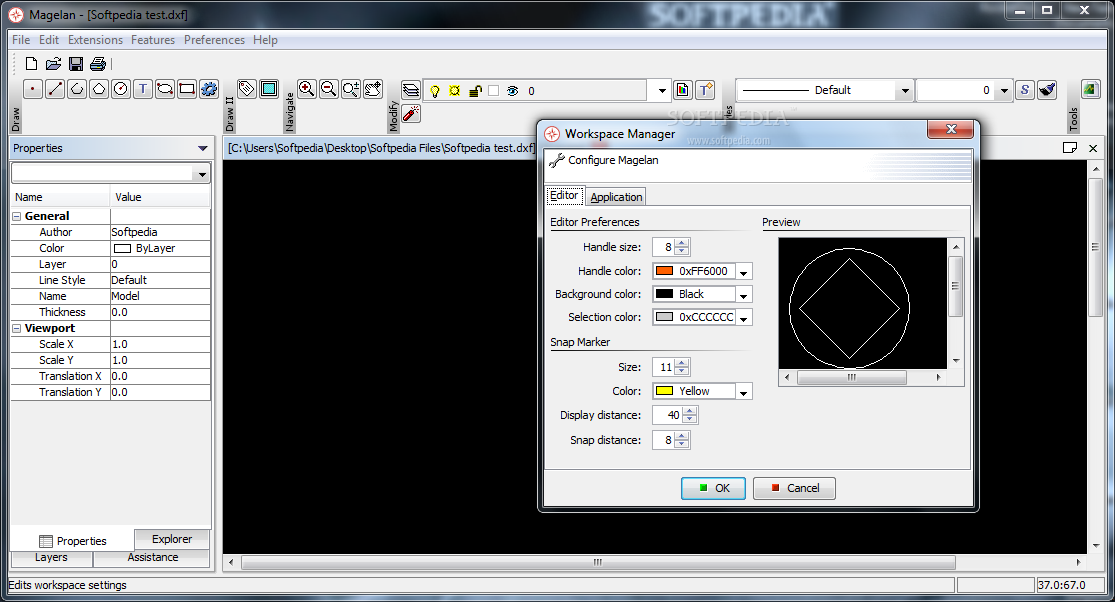Save the drawing with the floppy disk icon
Viewport: 1115px width, 602px height.
point(75,64)
